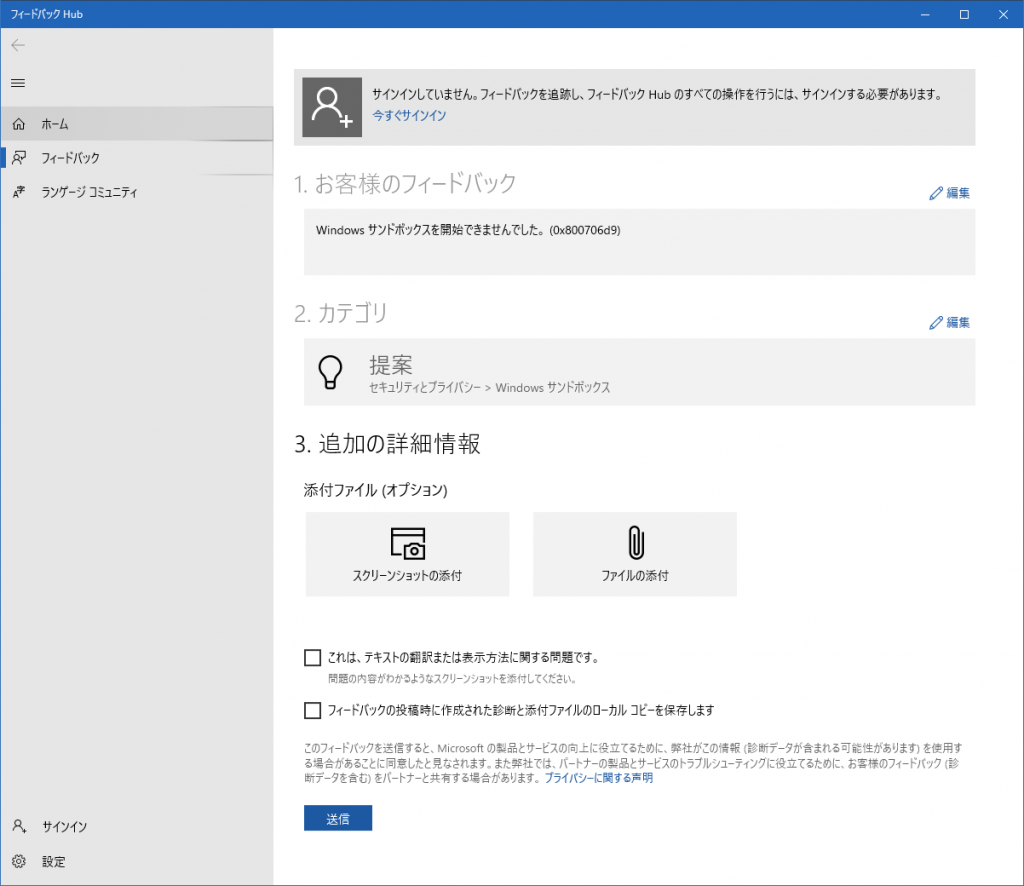1024x886 pixels.
Task: Check the text translation issue checkbox
Action: [312, 658]
